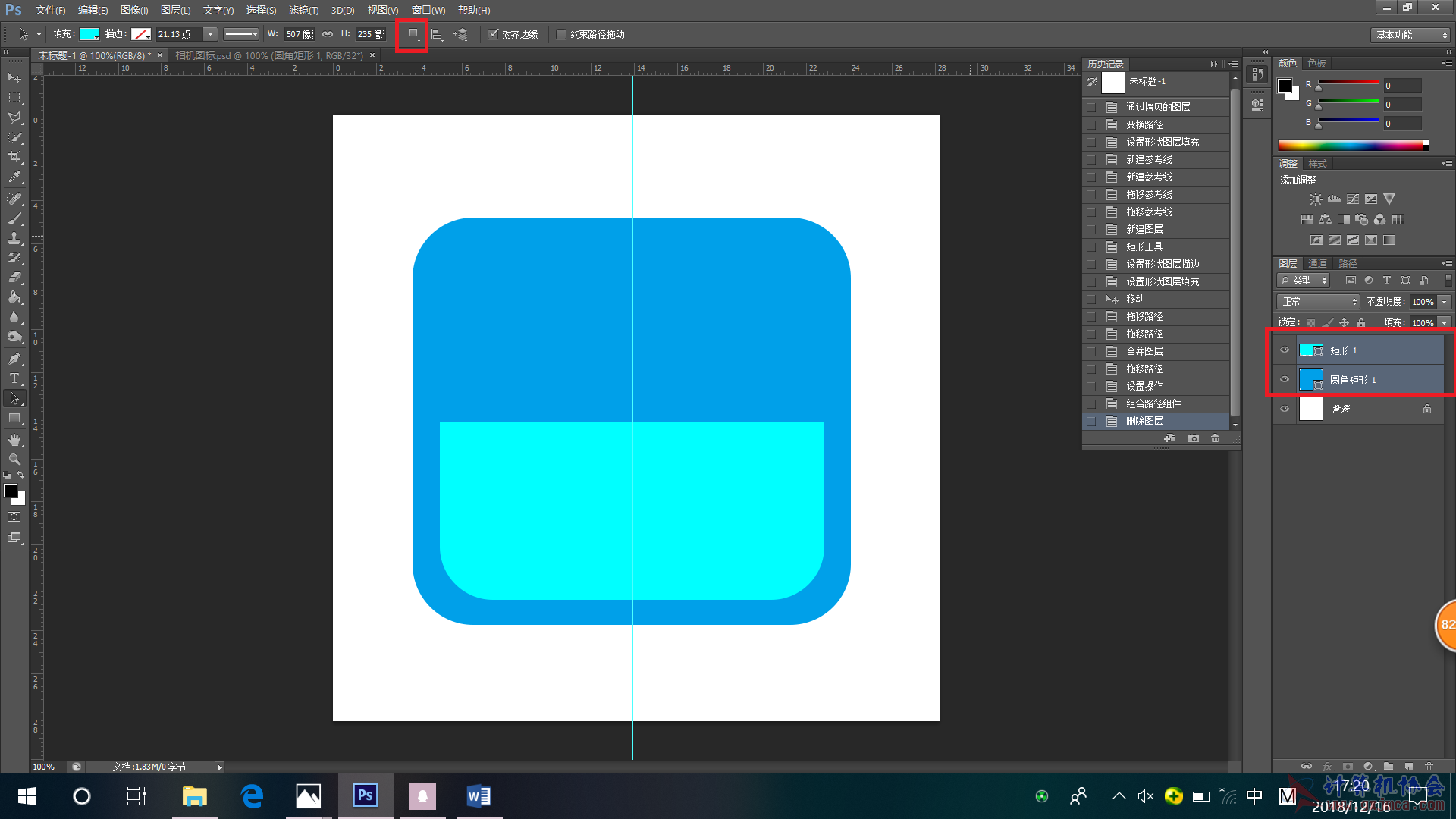The image size is (1456, 819).
Task: Select the Pen tool
Action: click(14, 358)
